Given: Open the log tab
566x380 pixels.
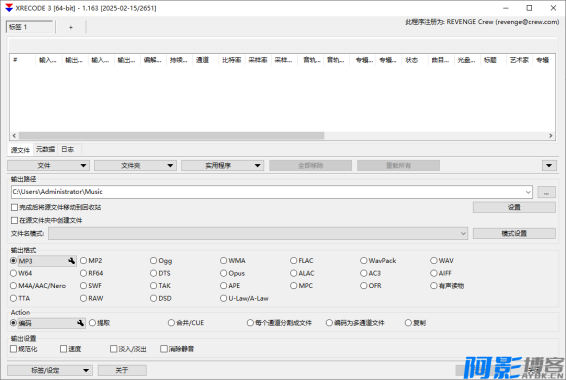Looking at the screenshot, I should [x=68, y=149].
